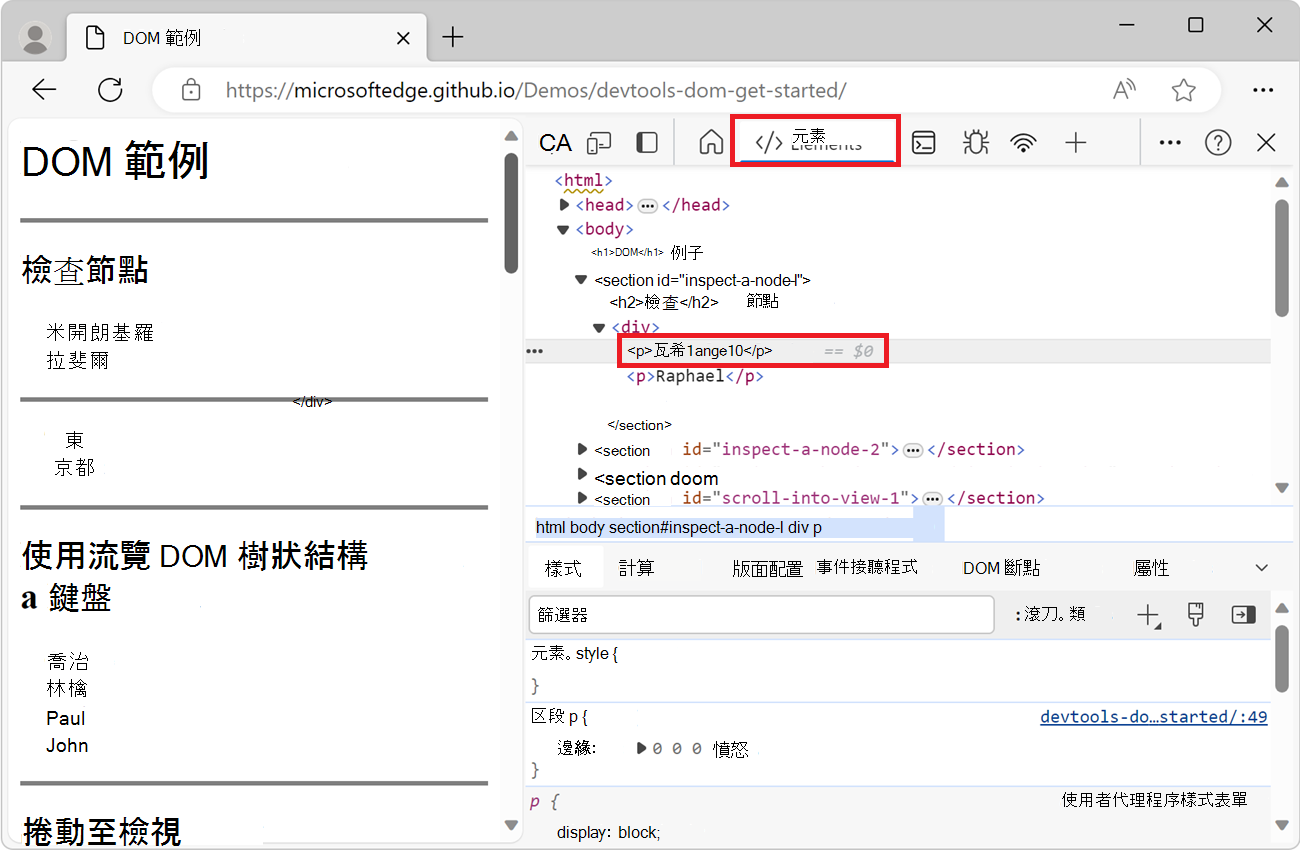This screenshot has width=1300, height=850.
Task: Open actions menu for selected p node
Action: 535,351
